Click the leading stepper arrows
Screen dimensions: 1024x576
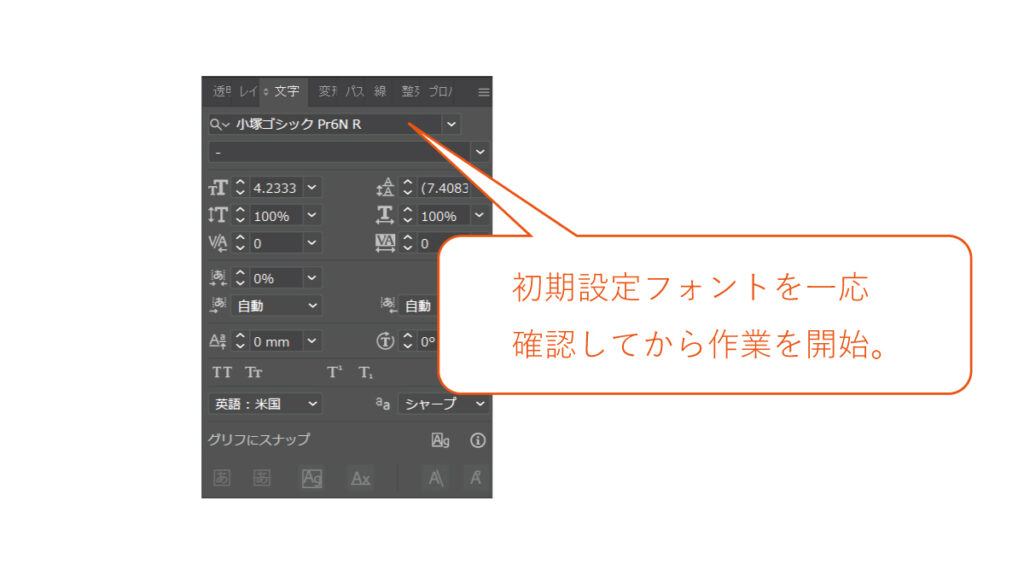(x=408, y=188)
